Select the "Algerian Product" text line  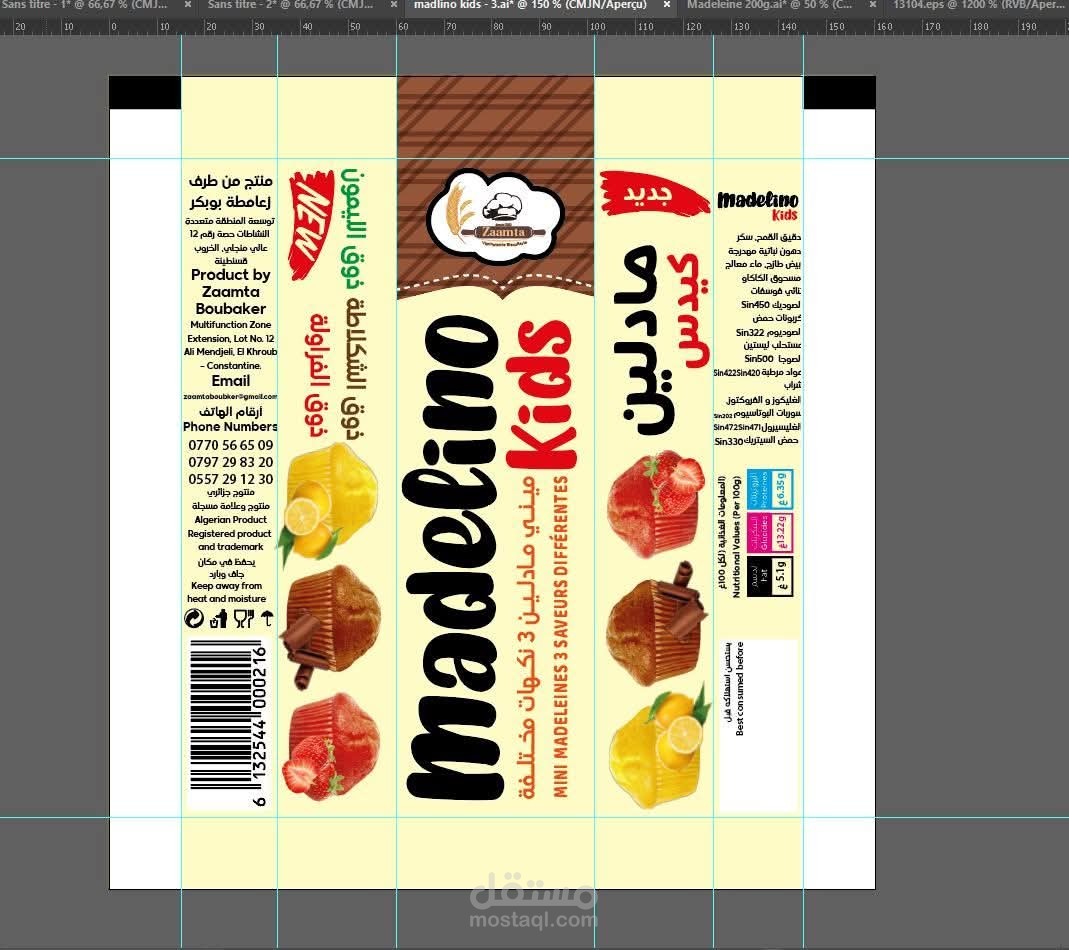coord(230,520)
